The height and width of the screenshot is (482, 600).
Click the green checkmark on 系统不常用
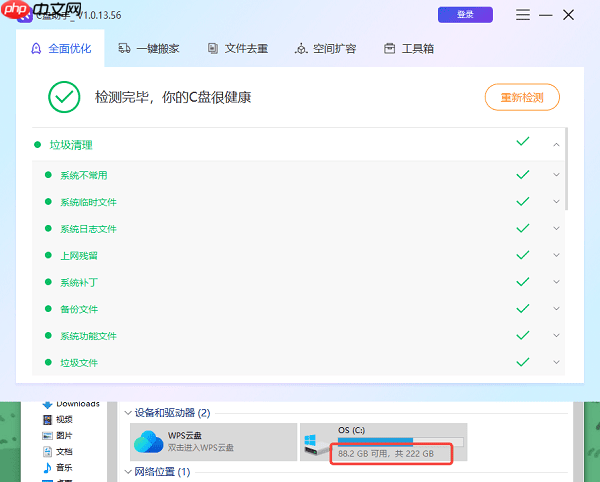(523, 175)
